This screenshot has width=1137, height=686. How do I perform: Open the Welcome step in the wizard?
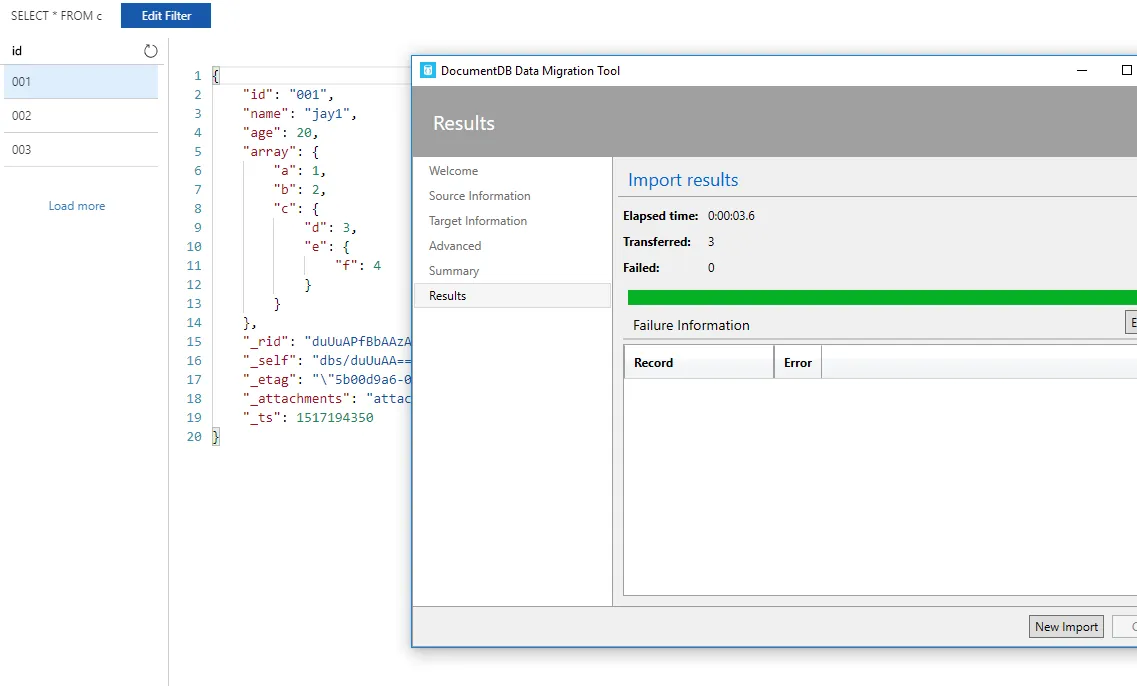[x=453, y=171]
